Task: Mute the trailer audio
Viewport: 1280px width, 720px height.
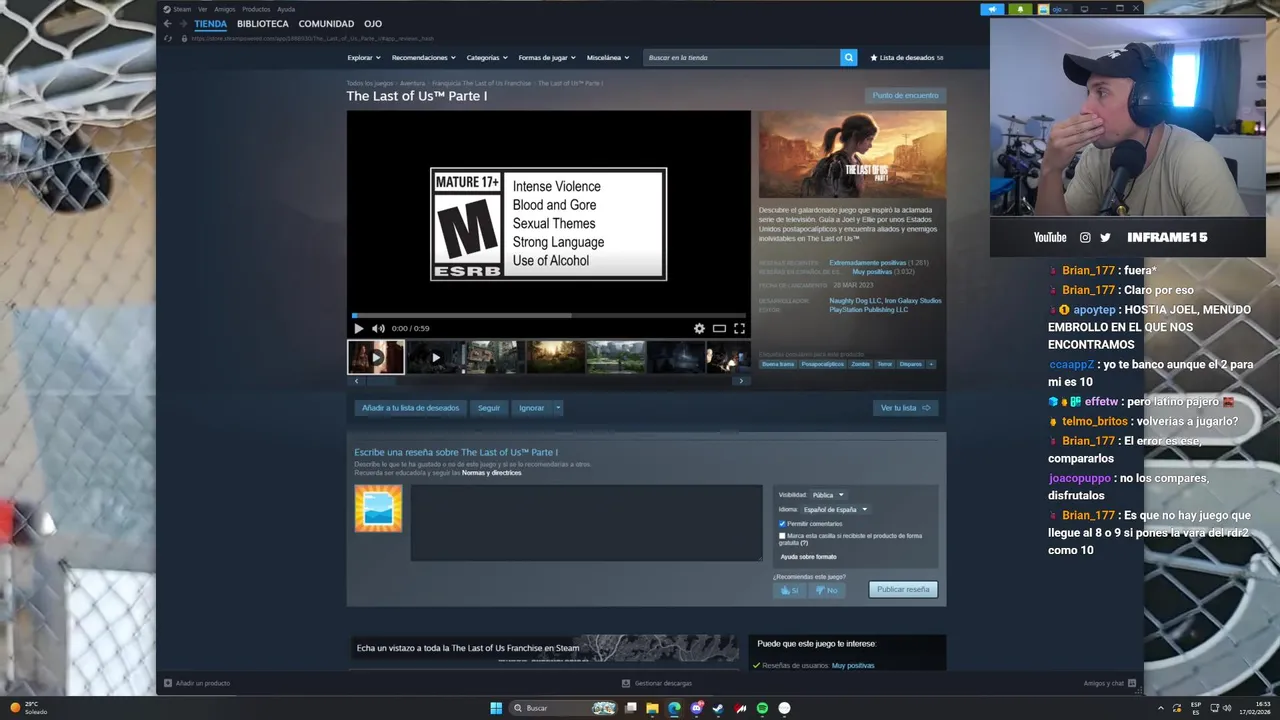Action: pos(378,328)
